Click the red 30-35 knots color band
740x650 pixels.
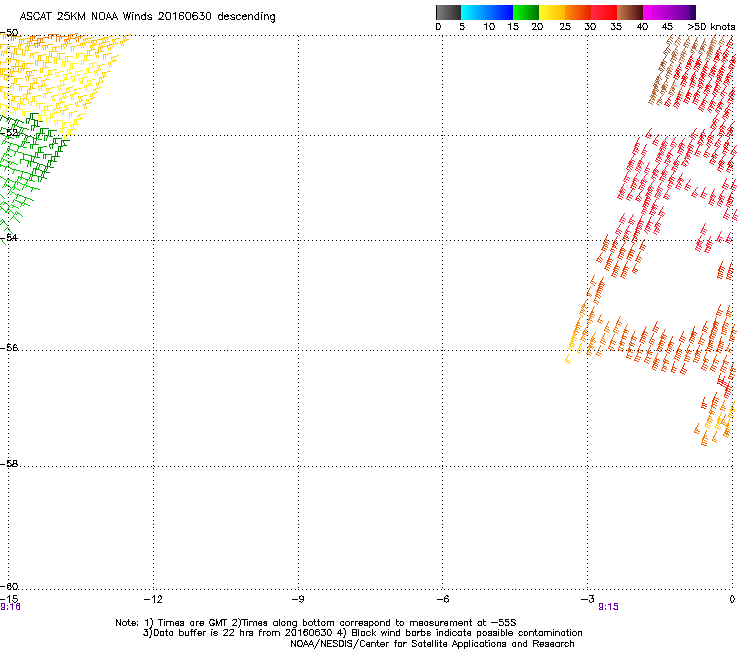(x=604, y=12)
